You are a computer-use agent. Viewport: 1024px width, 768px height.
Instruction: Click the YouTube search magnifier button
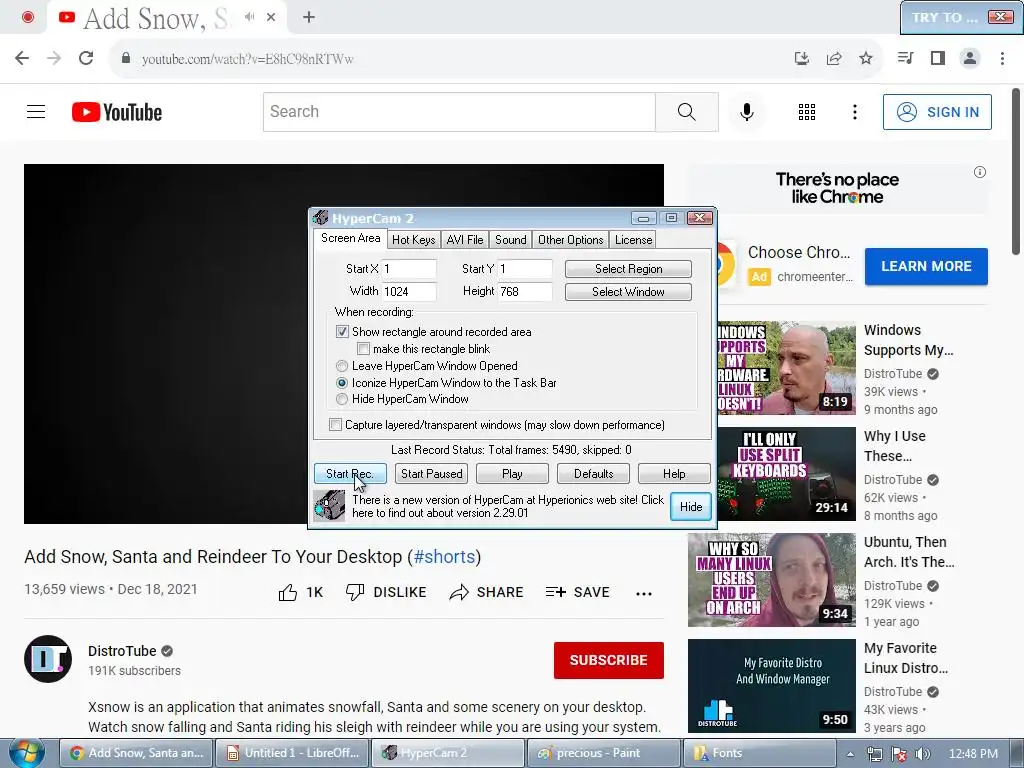(x=686, y=112)
